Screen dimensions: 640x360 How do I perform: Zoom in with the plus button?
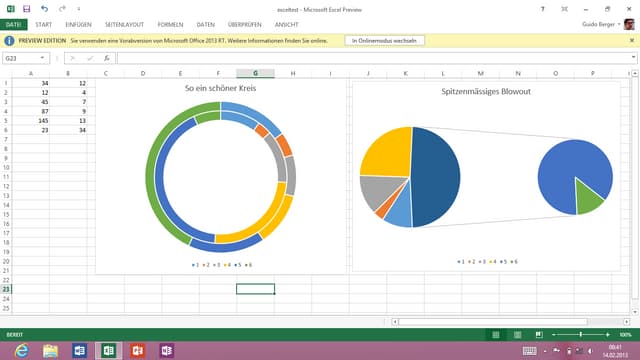[x=608, y=335]
